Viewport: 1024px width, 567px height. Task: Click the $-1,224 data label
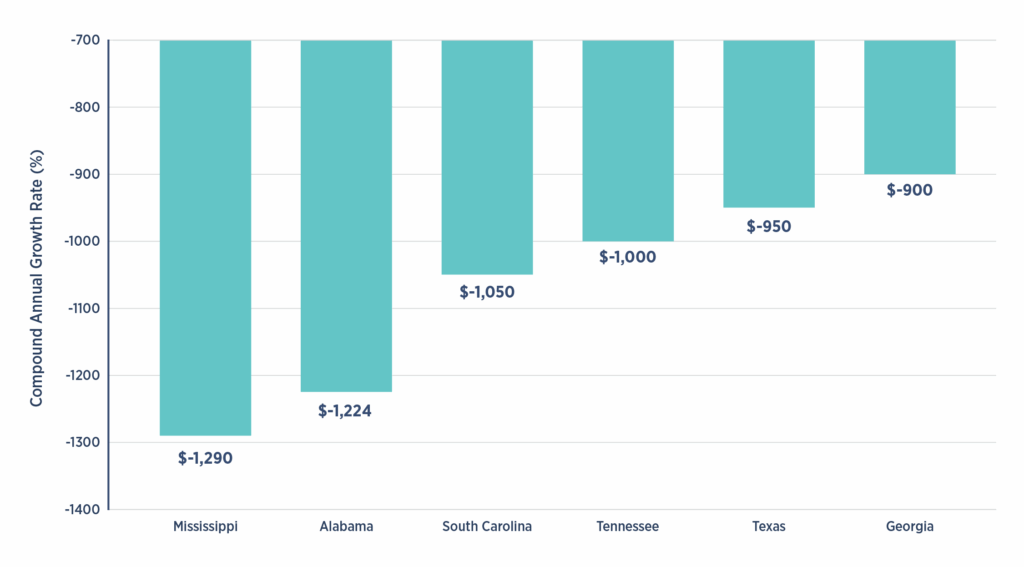(x=345, y=411)
